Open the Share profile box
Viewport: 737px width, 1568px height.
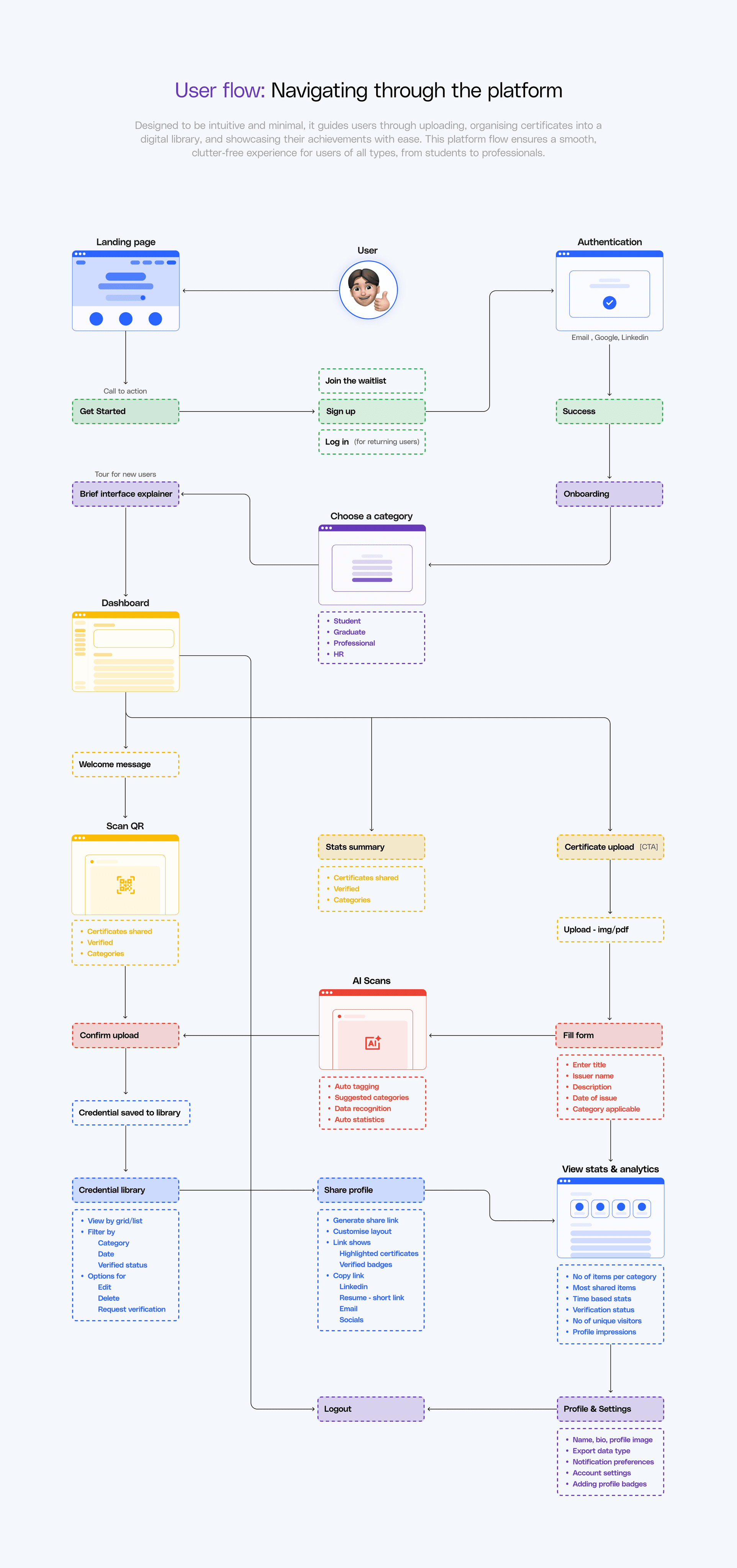tap(371, 1190)
